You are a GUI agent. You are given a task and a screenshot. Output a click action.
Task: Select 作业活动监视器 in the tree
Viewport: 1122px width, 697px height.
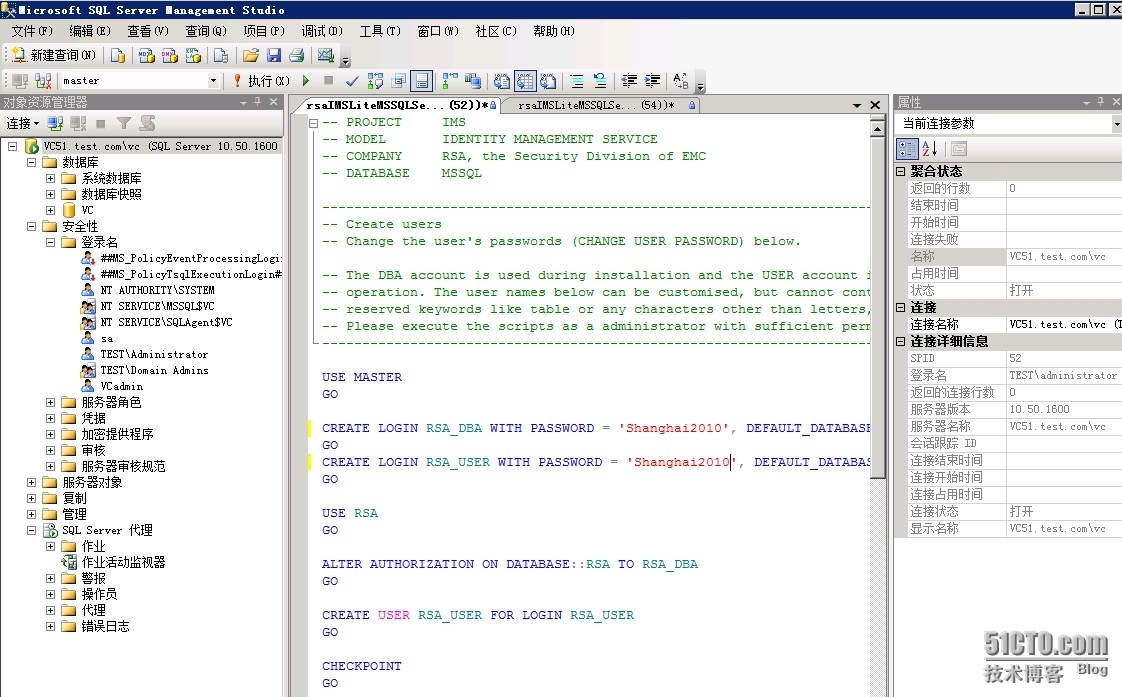[123, 562]
